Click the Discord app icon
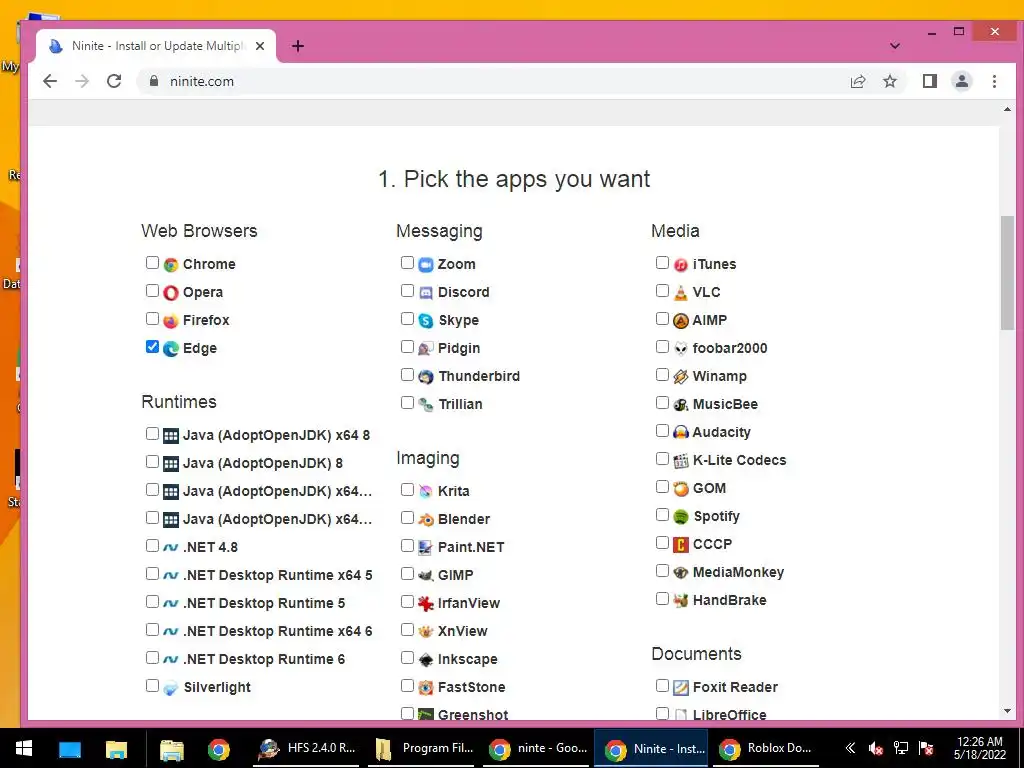The image size is (1024, 768). point(426,293)
